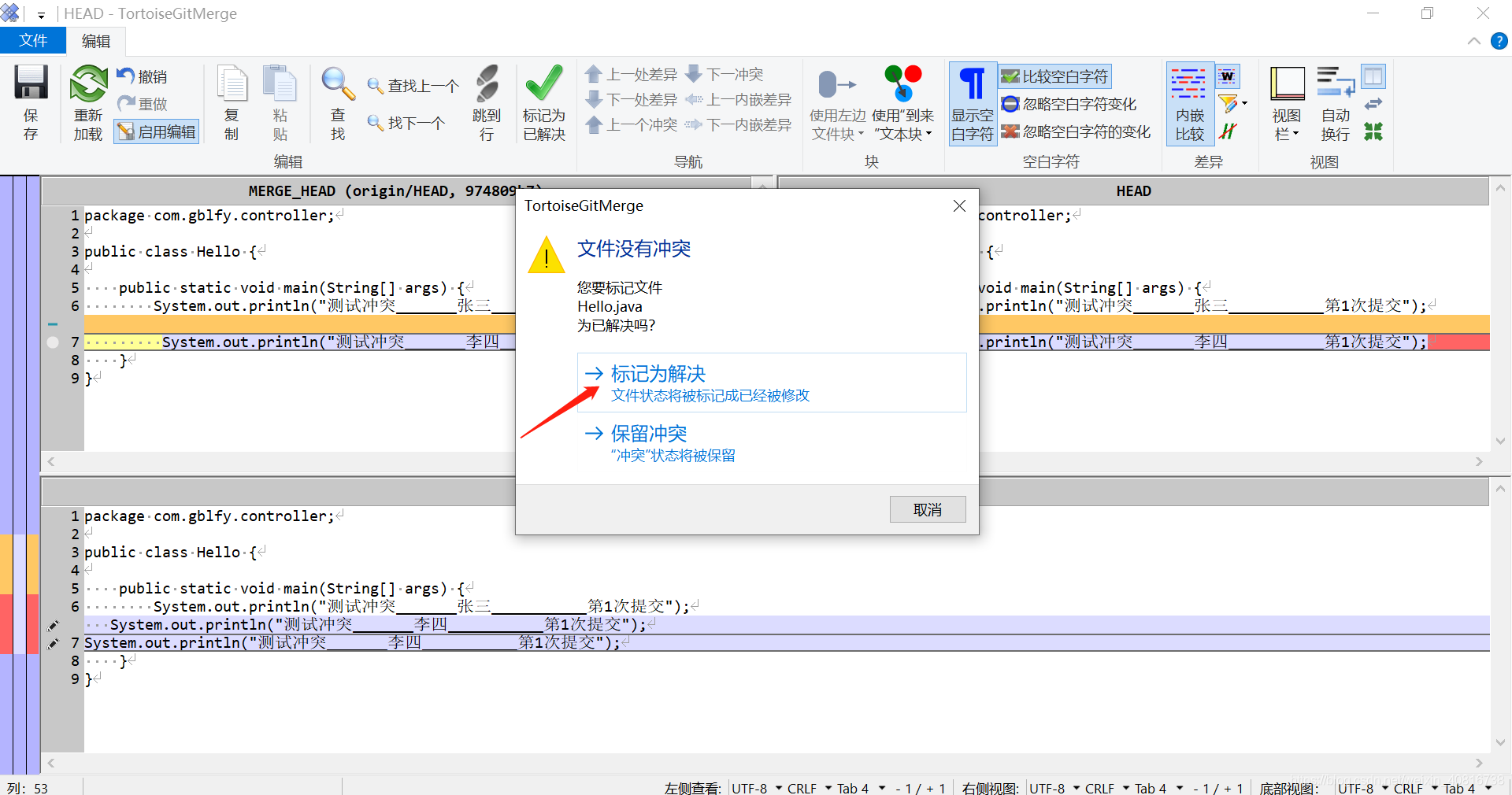
Task: Click the 取消 cancel button
Action: pyautogui.click(x=928, y=509)
